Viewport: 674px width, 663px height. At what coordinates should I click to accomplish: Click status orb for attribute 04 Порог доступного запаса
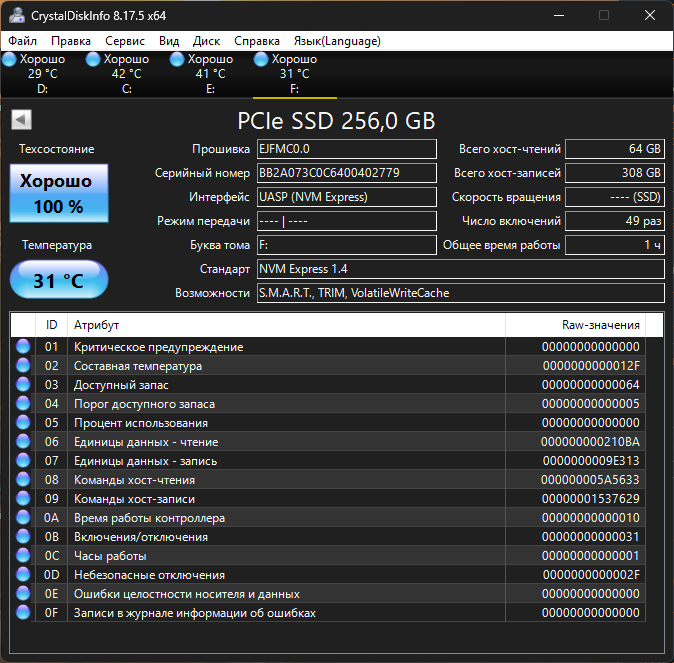[23, 403]
